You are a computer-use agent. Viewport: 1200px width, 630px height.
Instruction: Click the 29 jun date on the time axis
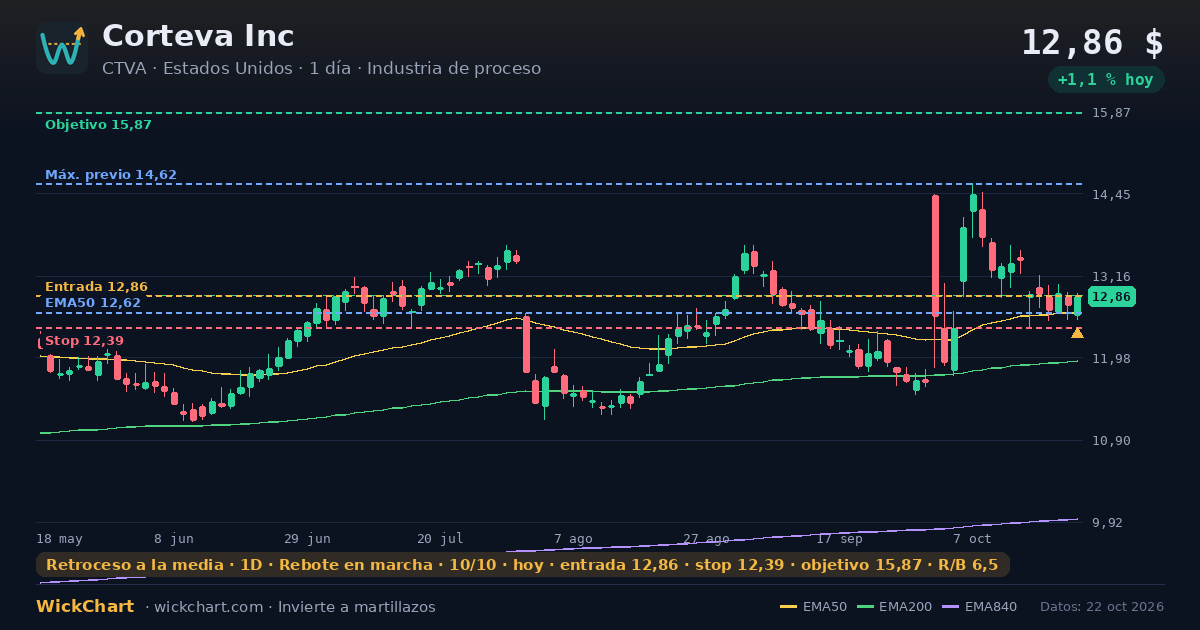tap(307, 538)
